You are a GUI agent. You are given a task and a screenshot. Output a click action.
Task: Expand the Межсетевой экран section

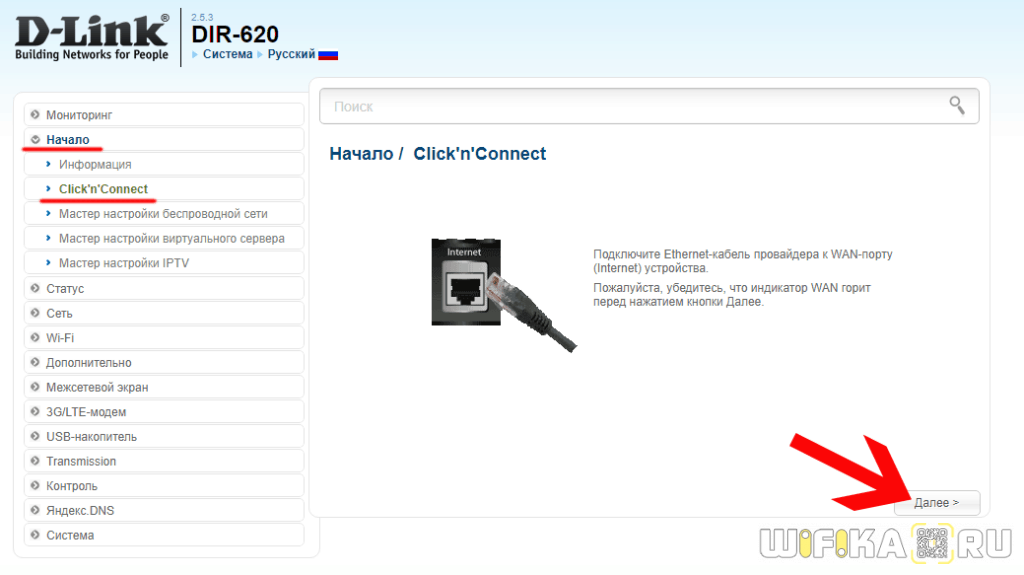pos(164,387)
